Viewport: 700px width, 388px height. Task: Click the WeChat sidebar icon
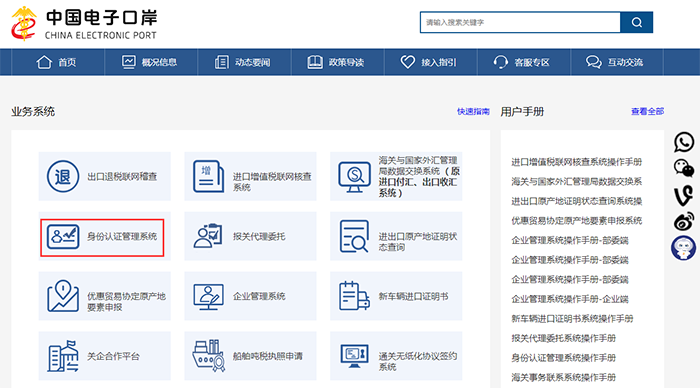coord(683,168)
